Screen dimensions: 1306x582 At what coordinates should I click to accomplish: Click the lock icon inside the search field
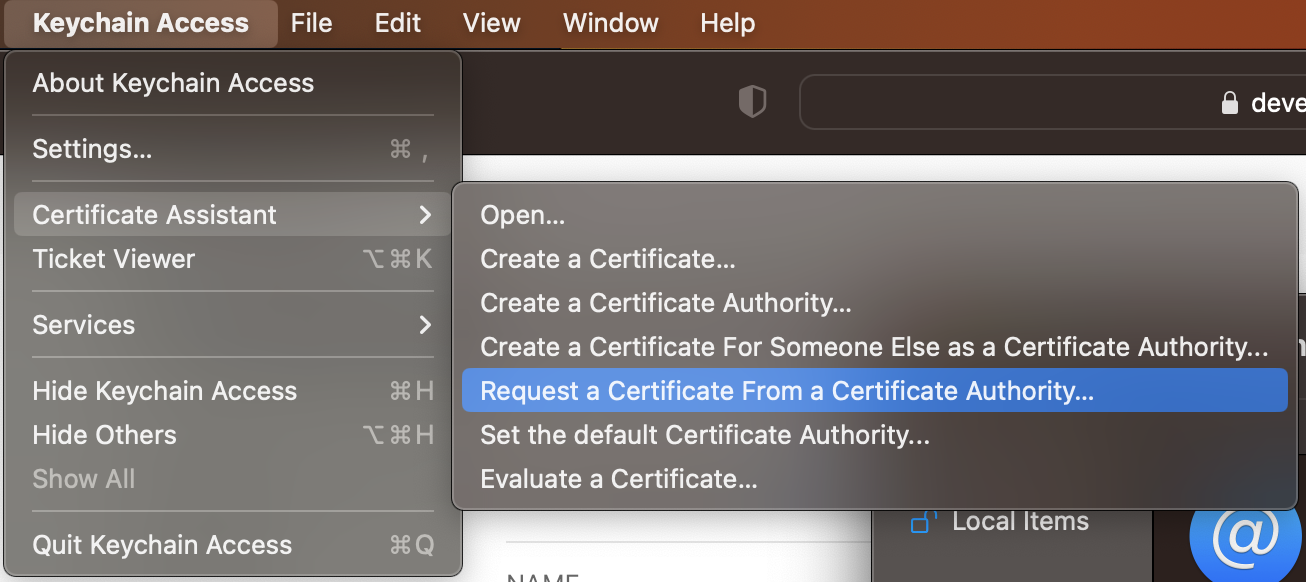pos(1230,101)
